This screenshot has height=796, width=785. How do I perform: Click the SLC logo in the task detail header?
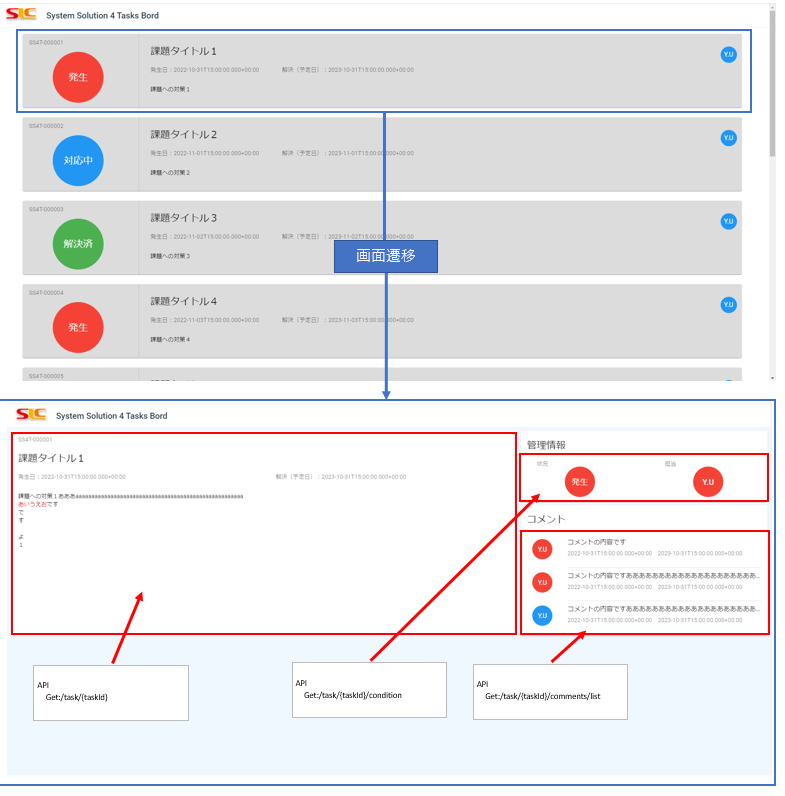click(x=31, y=414)
